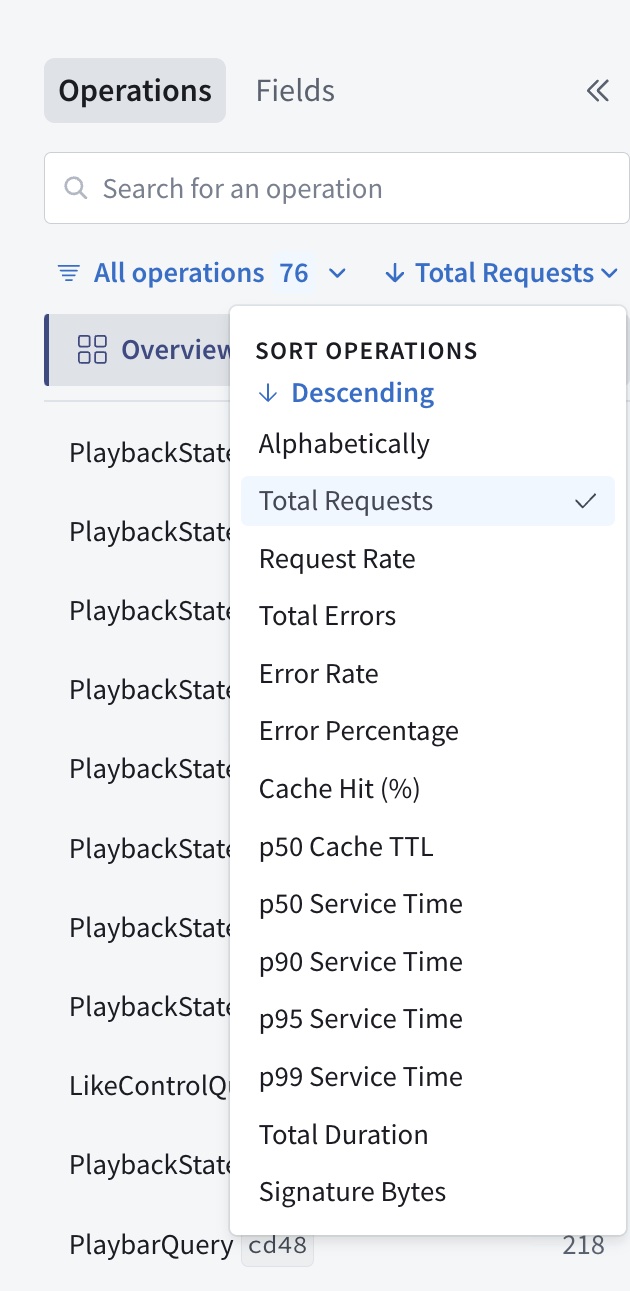Screen dimensions: 630x1291
Task: Select Cache Hit (%) sort option
Action: click(x=339, y=789)
